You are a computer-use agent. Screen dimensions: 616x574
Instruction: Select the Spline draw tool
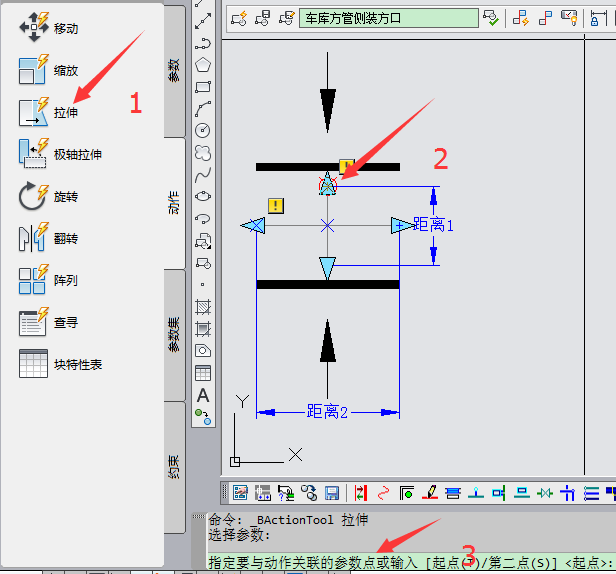click(203, 174)
